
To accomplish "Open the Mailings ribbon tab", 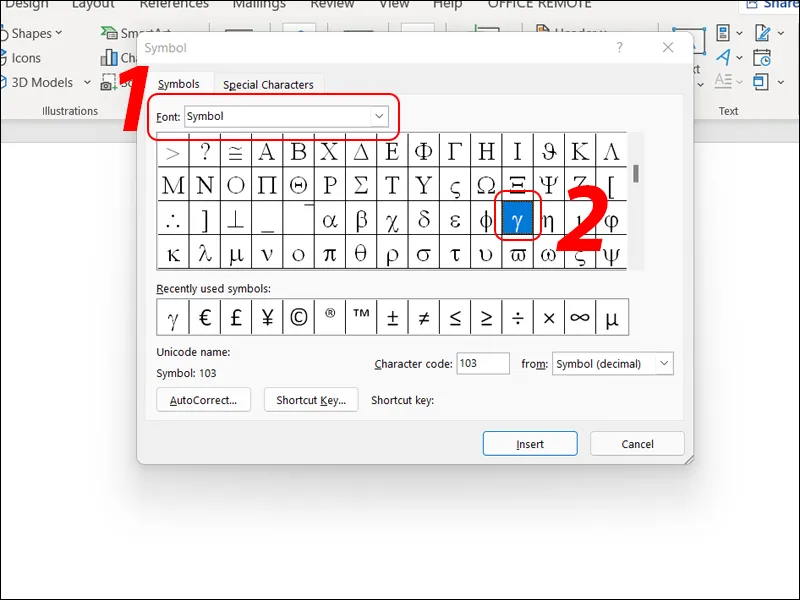I will click(259, 4).
